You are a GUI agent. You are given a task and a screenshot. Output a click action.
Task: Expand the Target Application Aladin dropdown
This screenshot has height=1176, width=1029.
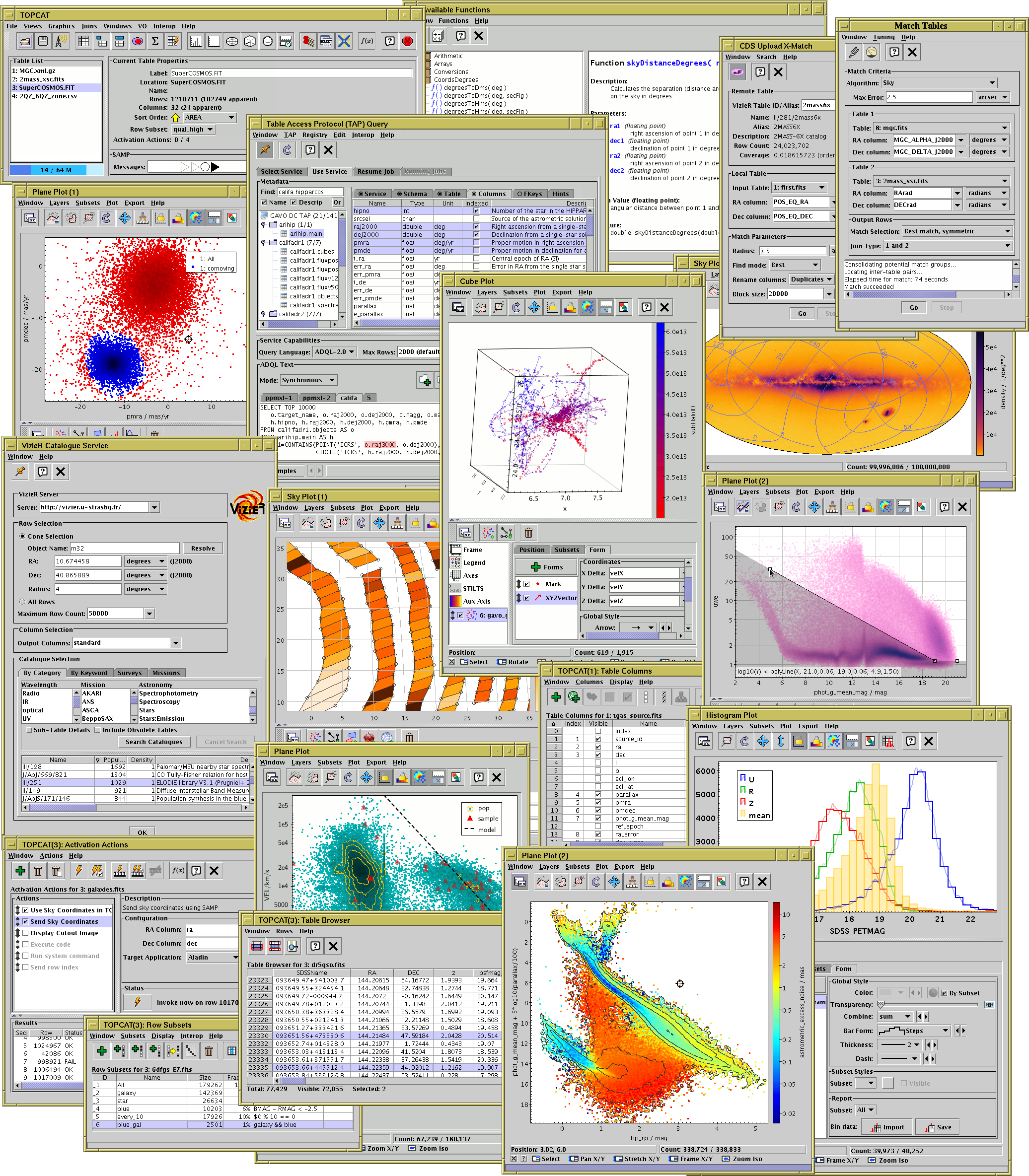click(x=212, y=957)
